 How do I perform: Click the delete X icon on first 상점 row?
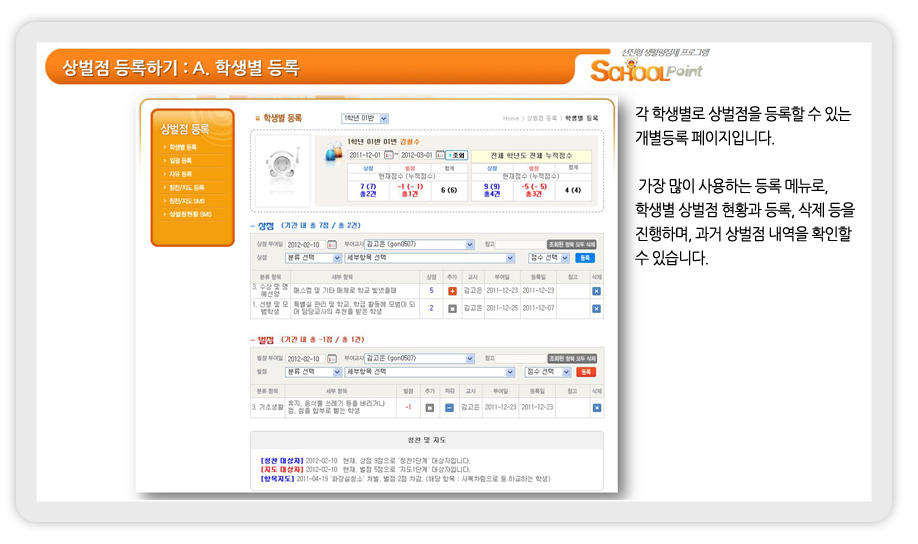[x=596, y=291]
